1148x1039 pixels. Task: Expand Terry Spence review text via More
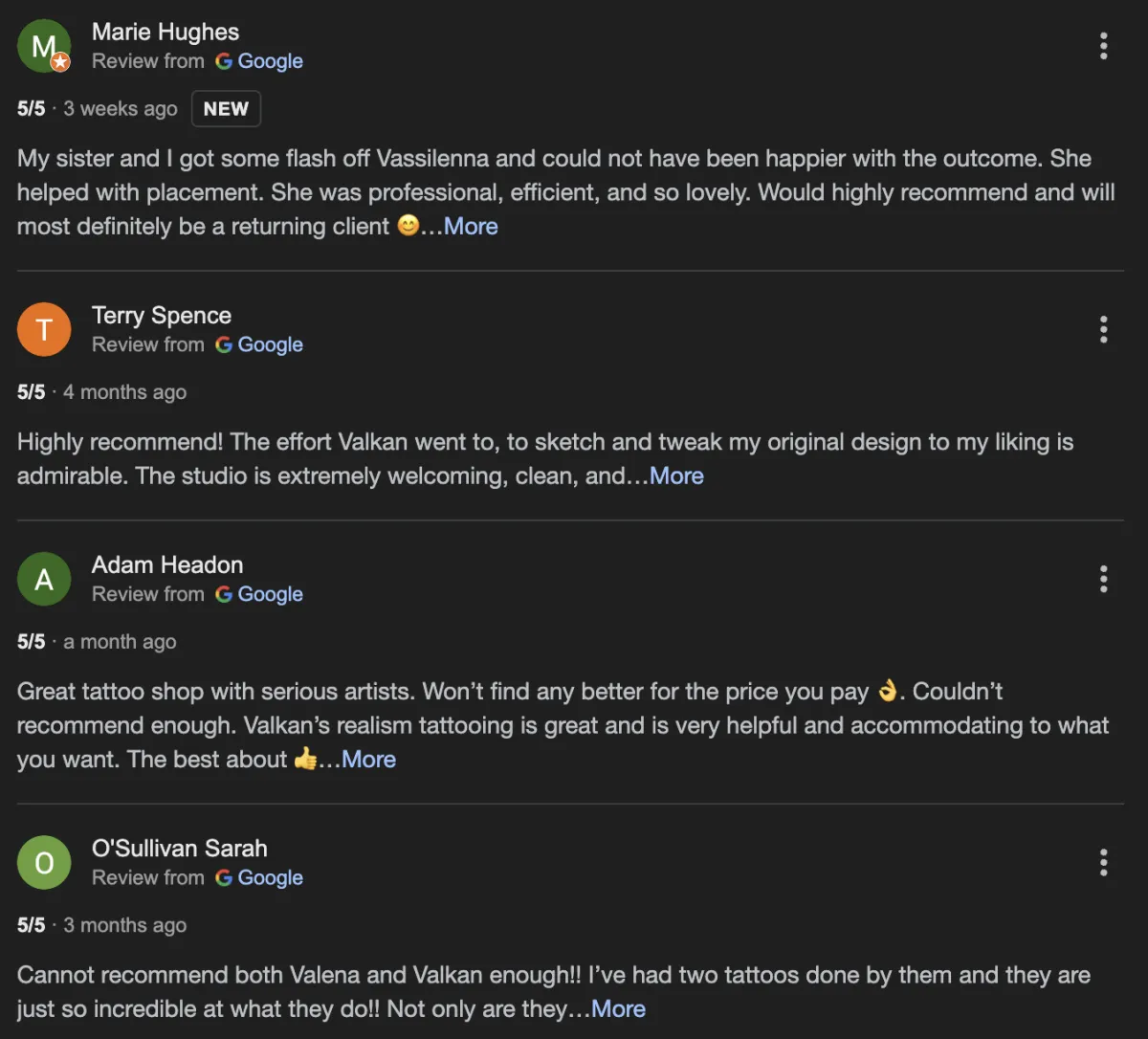point(676,476)
